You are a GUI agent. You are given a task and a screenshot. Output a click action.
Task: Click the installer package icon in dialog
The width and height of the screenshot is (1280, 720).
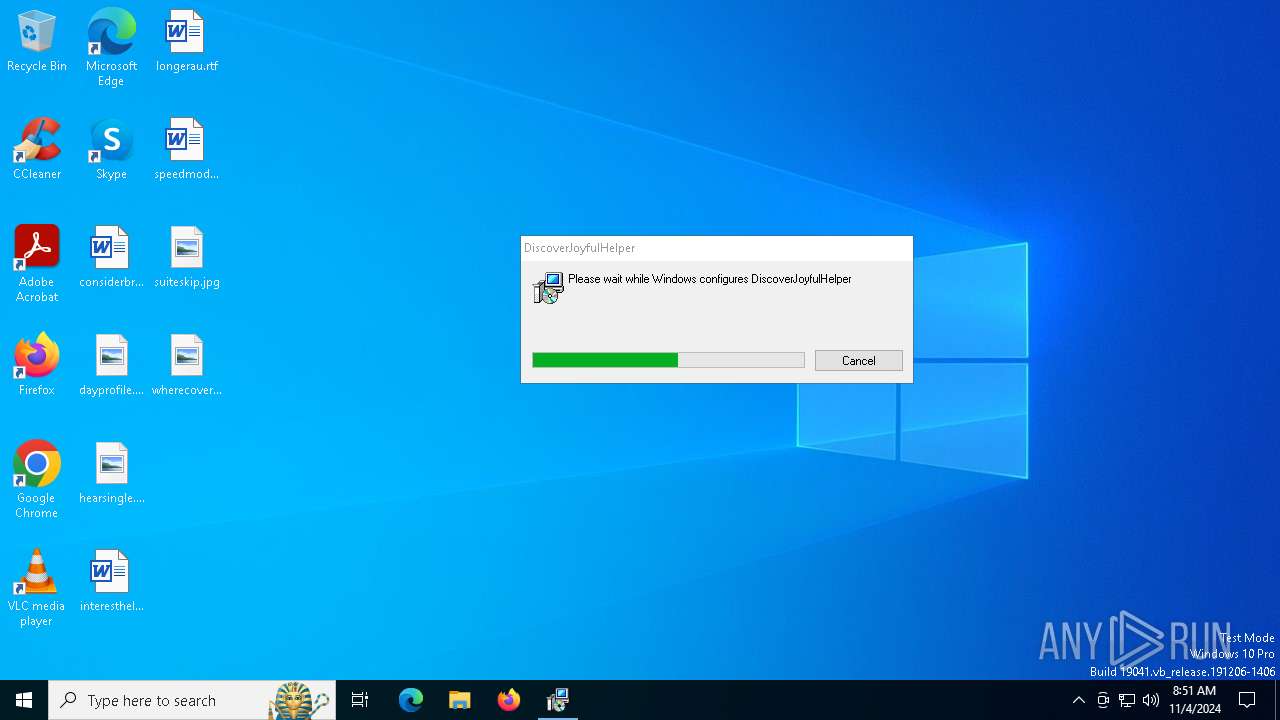click(x=548, y=287)
